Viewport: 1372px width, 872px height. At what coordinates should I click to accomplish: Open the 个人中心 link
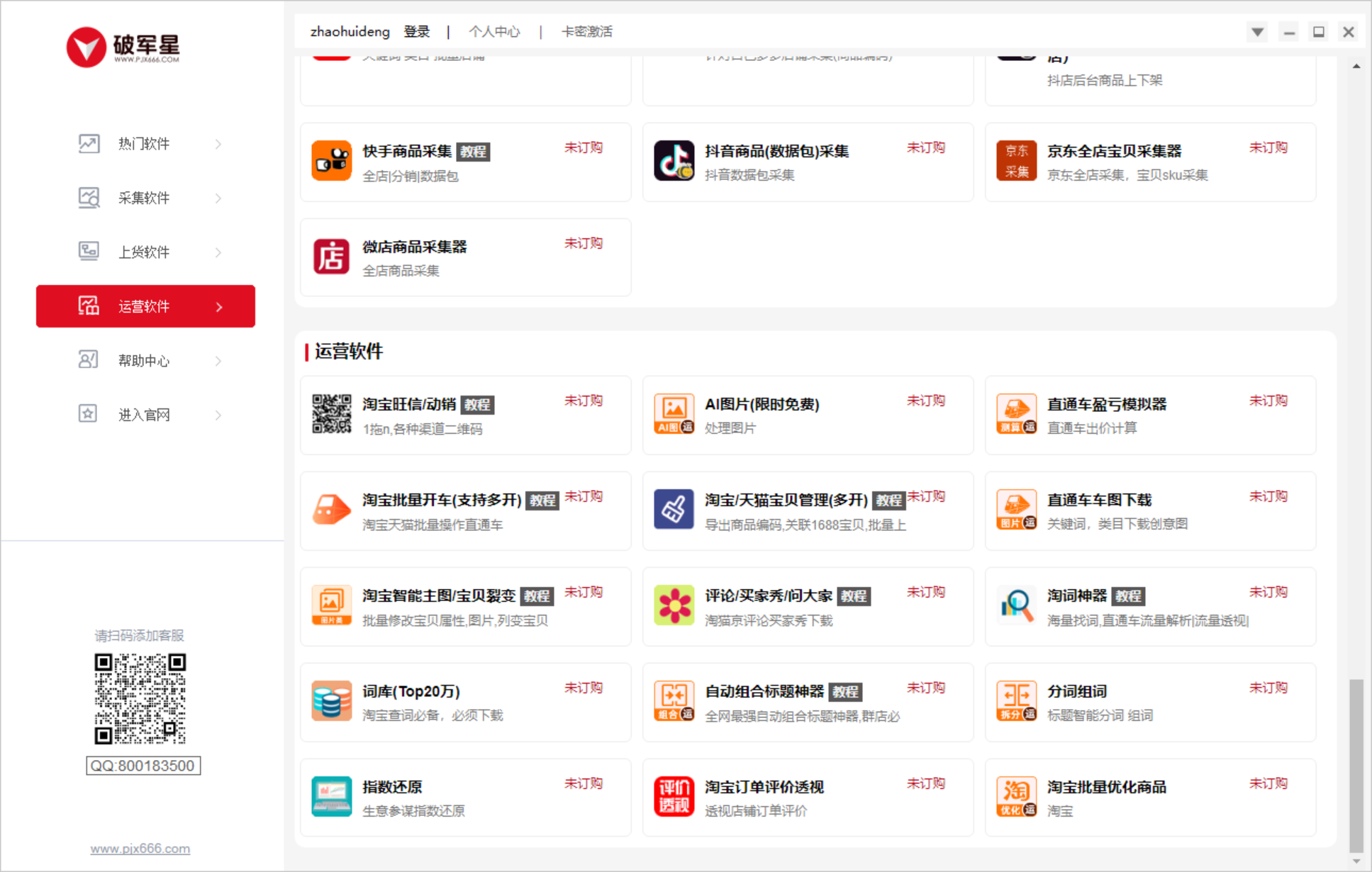[x=494, y=32]
